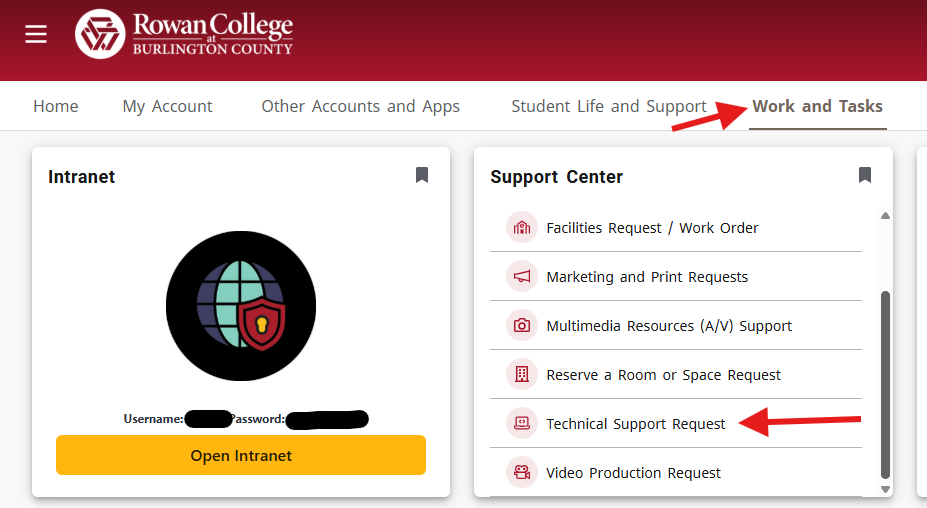The image size is (927, 508).
Task: Click the Support Center scrollbar thumb
Action: click(885, 384)
